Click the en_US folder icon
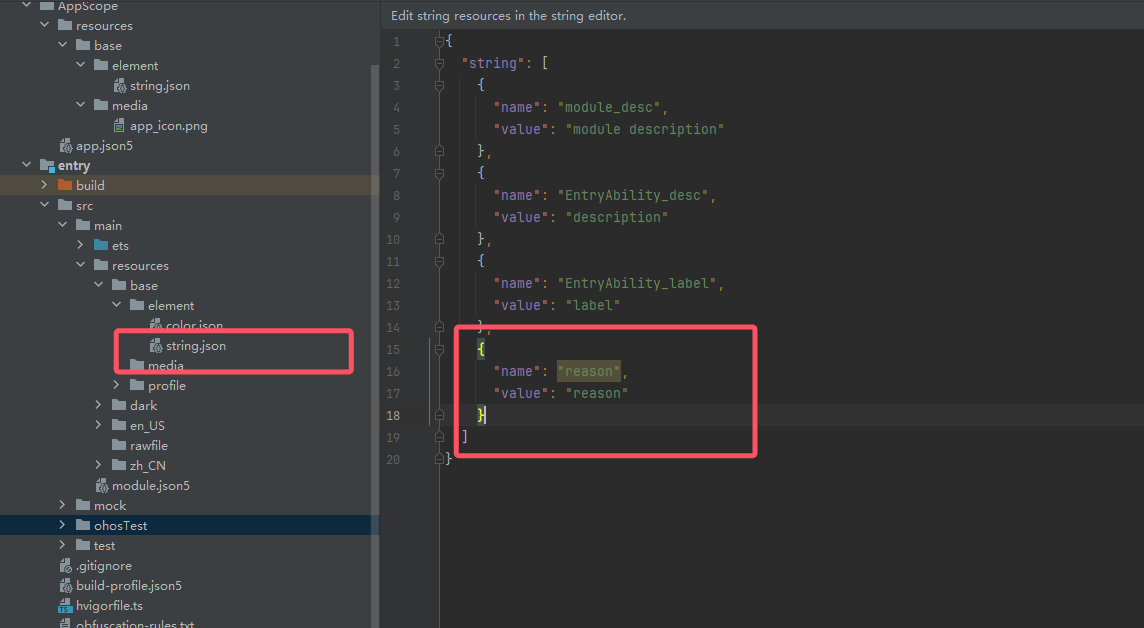 (119, 425)
